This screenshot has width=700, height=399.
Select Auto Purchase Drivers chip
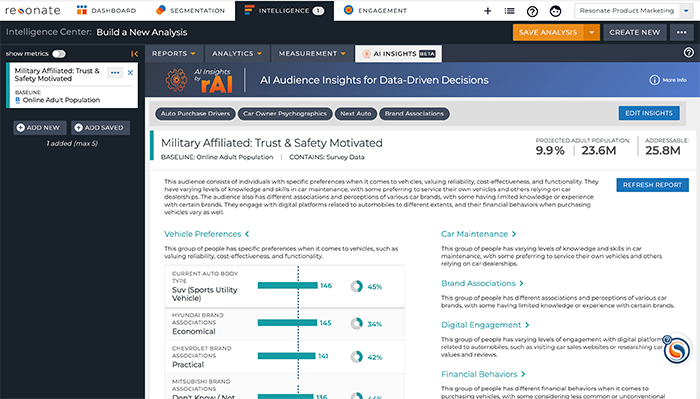coord(195,114)
